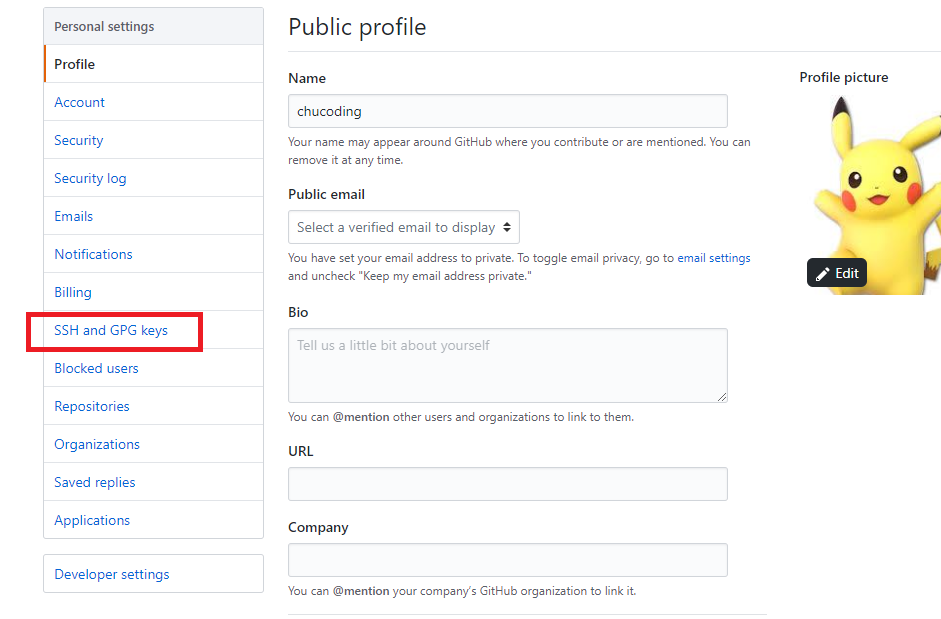This screenshot has height=619, width=941.
Task: Open the Profile settings page
Action: pos(154,64)
